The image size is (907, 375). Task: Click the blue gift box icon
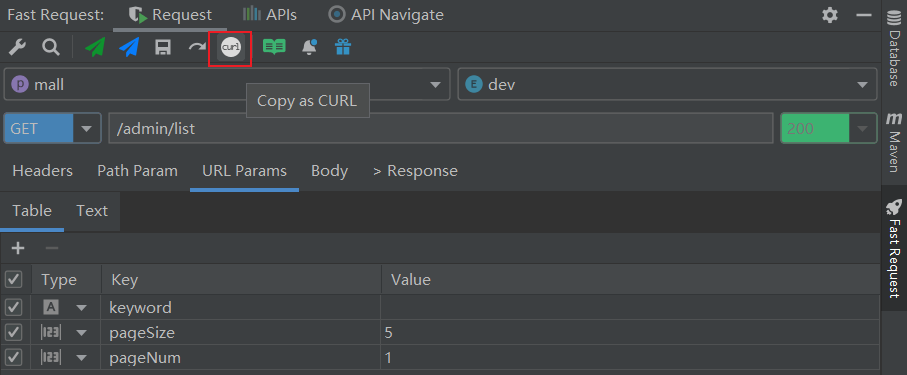[x=343, y=47]
